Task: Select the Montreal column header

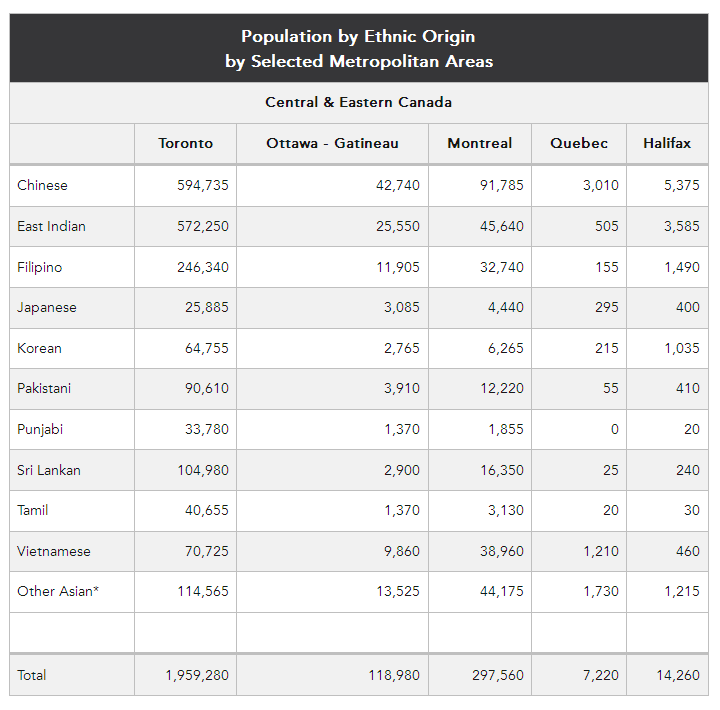Action: click(x=480, y=143)
